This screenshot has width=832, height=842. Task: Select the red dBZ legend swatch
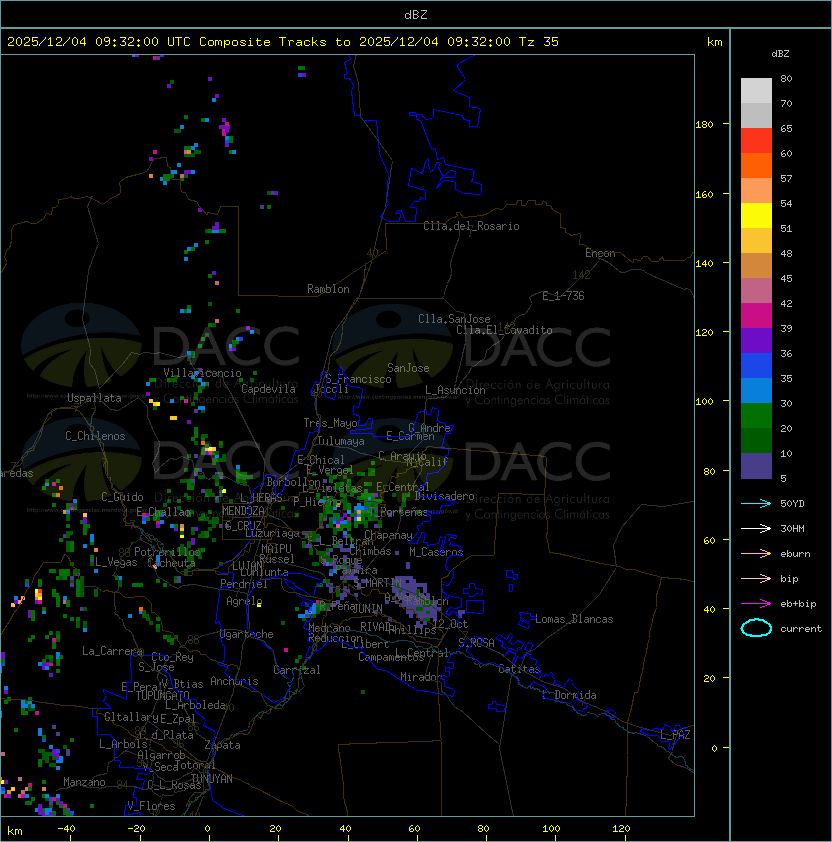pyautogui.click(x=756, y=141)
